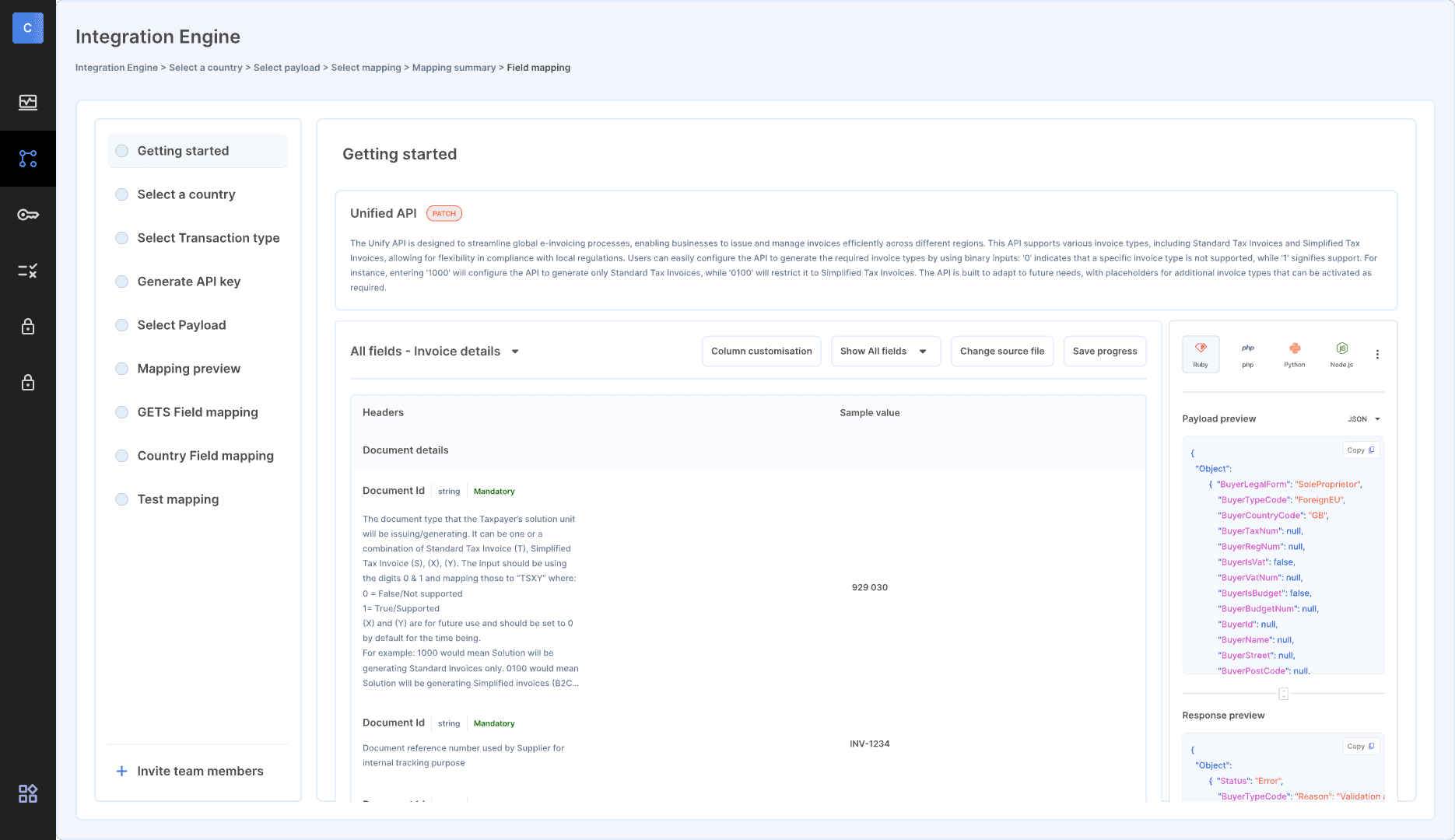Viewport: 1455px width, 840px height.
Task: Select the Getting started step
Action: tap(183, 150)
